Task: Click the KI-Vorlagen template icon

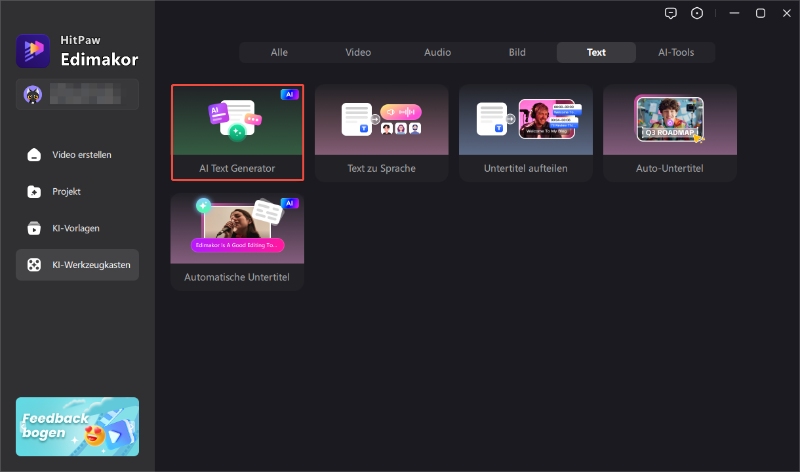Action: click(34, 228)
